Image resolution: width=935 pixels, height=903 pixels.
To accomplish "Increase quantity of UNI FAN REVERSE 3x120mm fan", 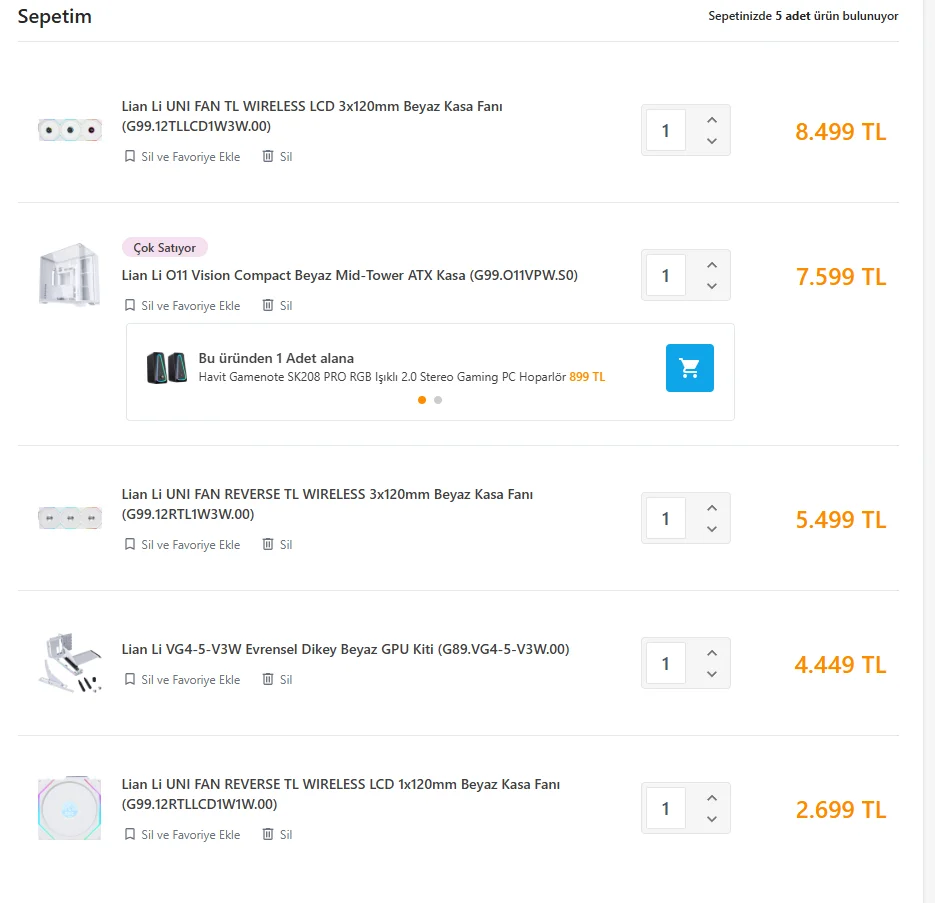I will click(712, 508).
